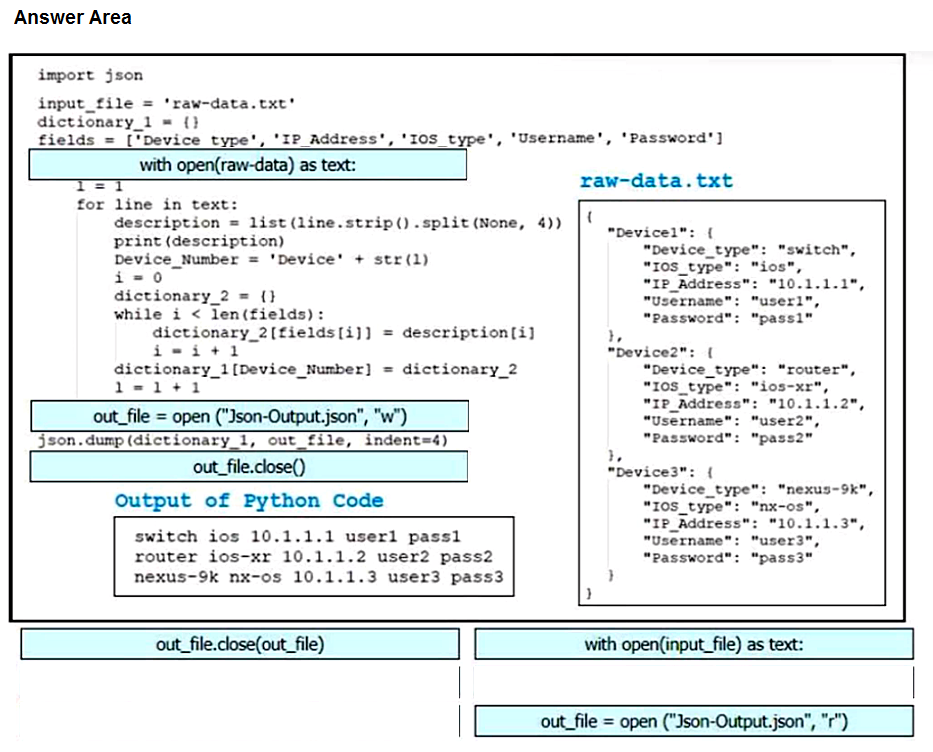Click the Device_Number = 'Device' + str(l) line
The height and width of the screenshot is (752, 933).
pyautogui.click(x=271, y=259)
